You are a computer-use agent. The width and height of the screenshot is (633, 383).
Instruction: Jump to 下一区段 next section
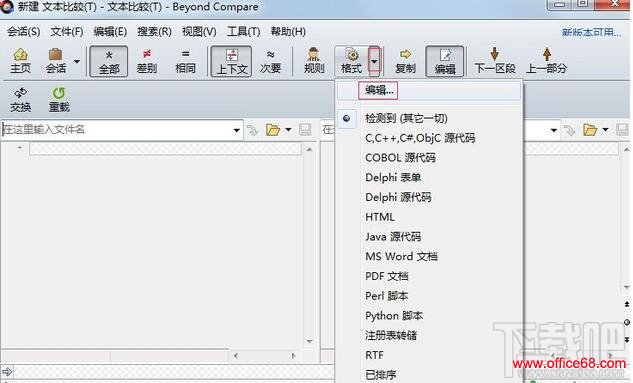(x=495, y=61)
